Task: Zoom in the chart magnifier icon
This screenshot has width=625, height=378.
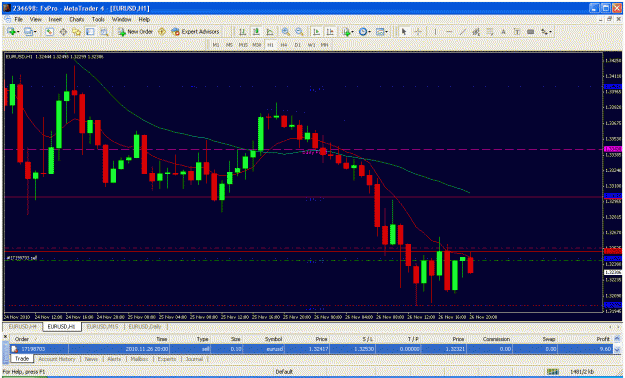Action: 285,32
